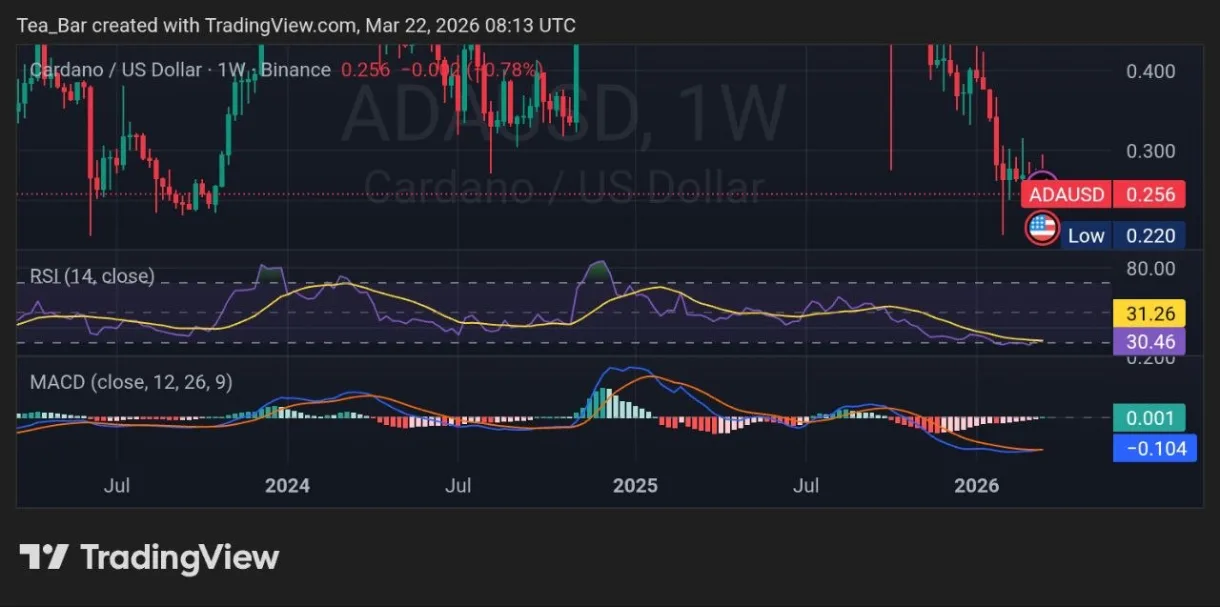Toggle the RSI (14, close) indicator

[92, 276]
